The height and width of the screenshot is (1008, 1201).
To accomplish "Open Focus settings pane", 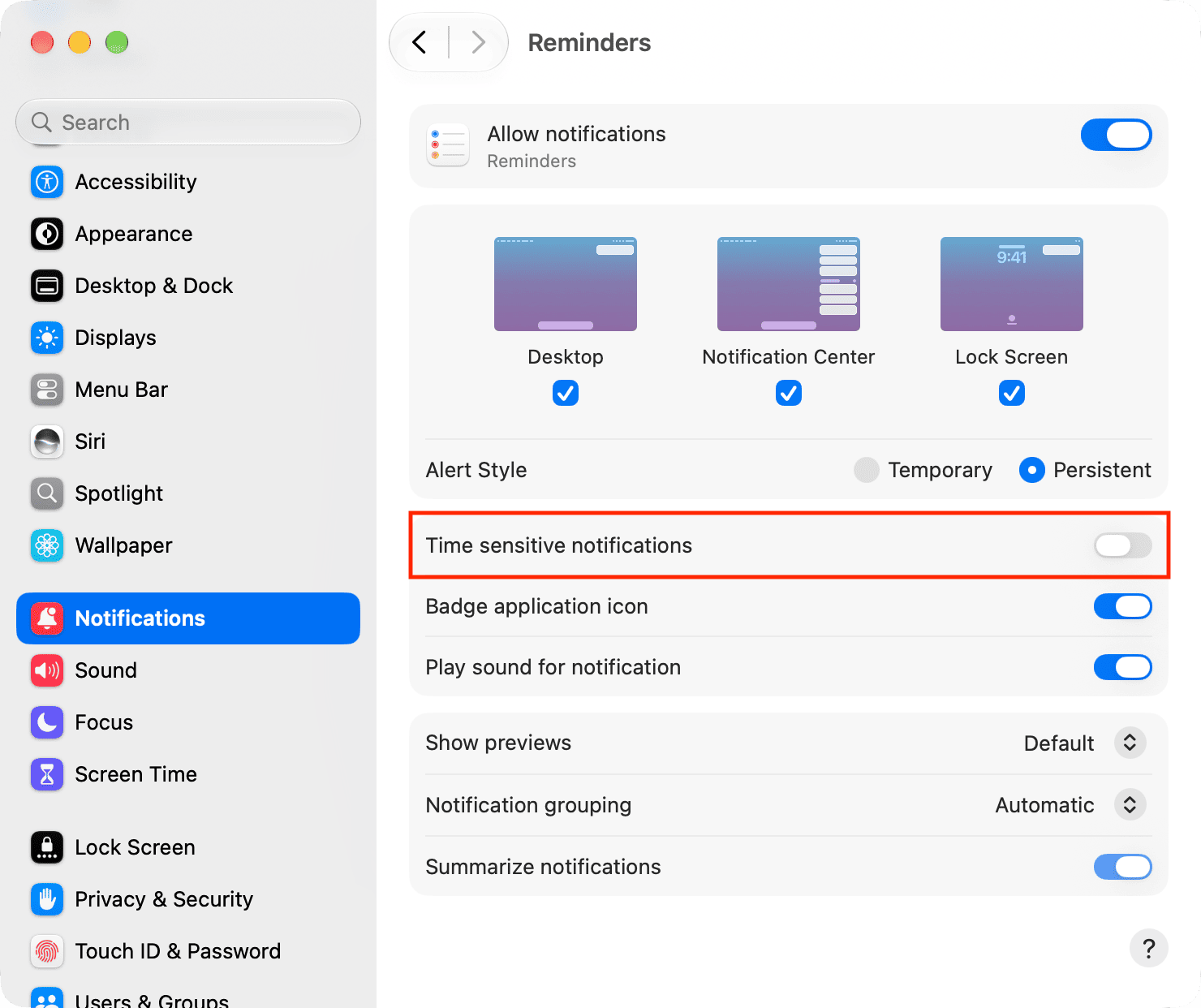I will [x=104, y=722].
